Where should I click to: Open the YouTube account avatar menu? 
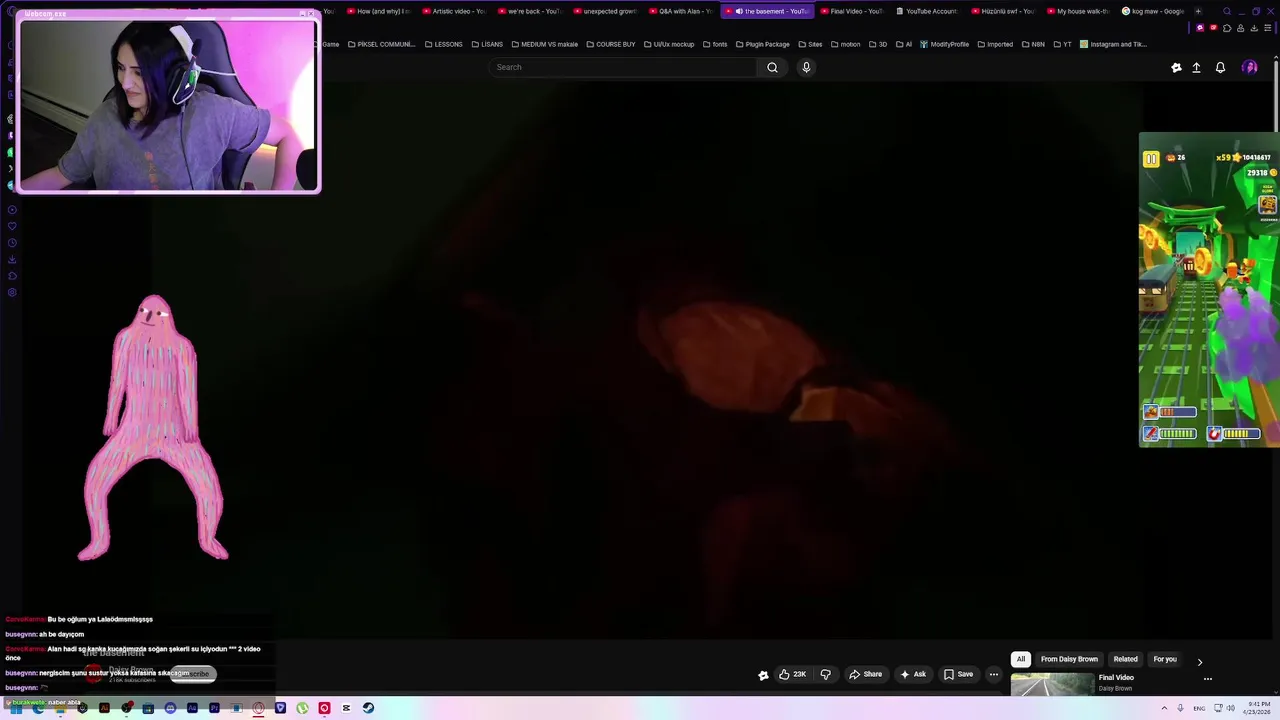1250,67
